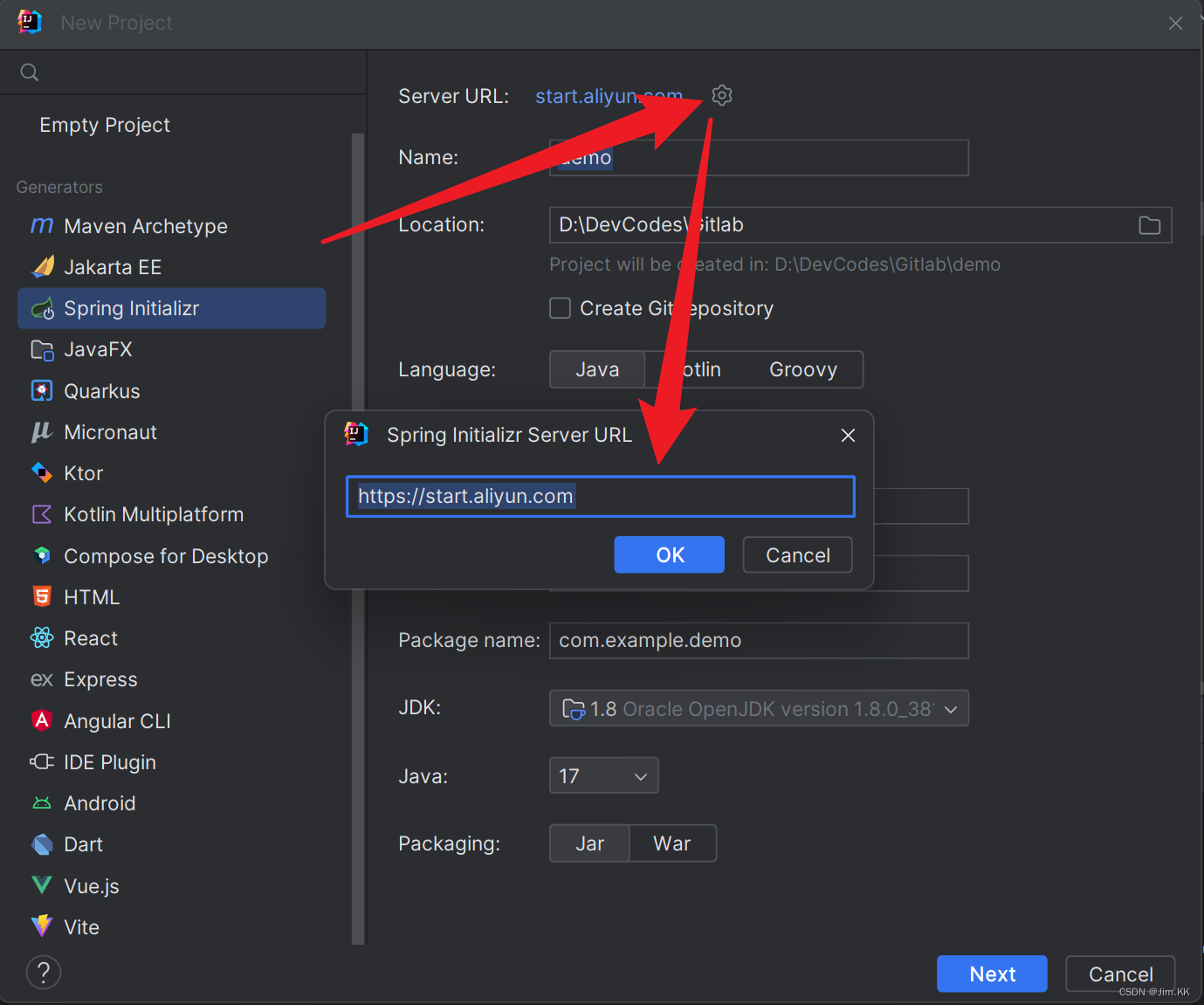Click the Compose for Desktop icon
The width and height of the screenshot is (1204, 1005).
coord(42,555)
